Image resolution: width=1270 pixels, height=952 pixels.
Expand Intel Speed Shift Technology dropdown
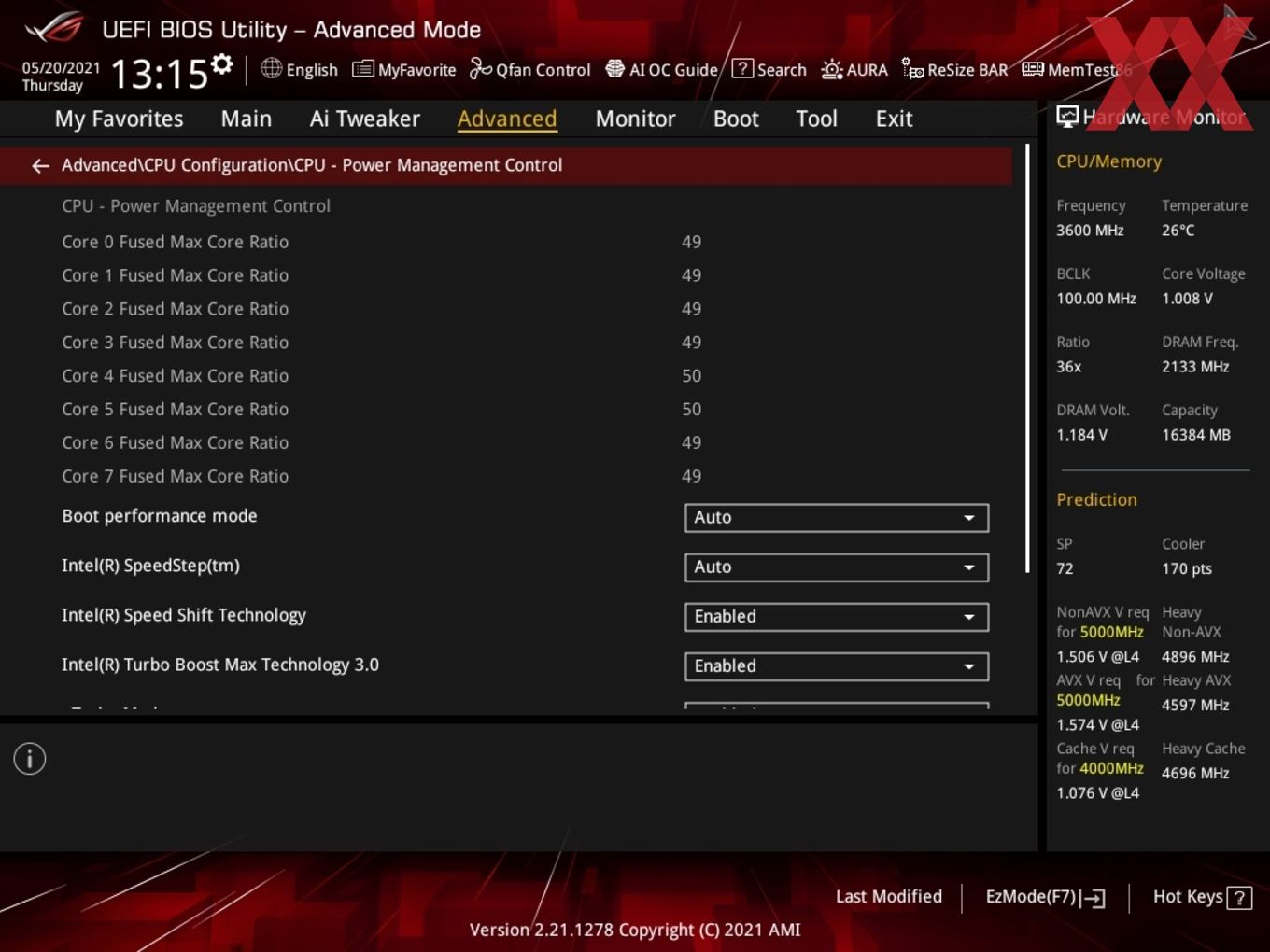[x=837, y=617]
